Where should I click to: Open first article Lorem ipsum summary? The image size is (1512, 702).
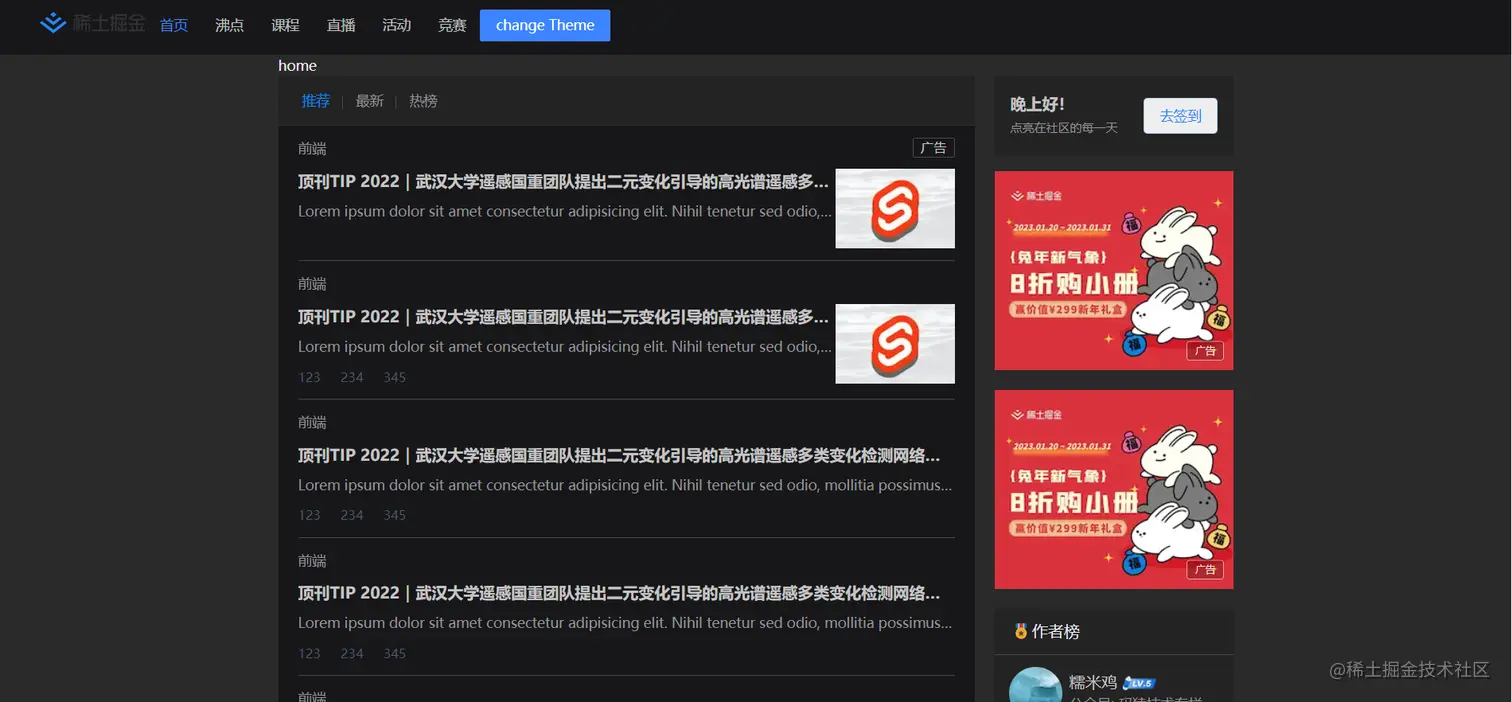pos(565,211)
